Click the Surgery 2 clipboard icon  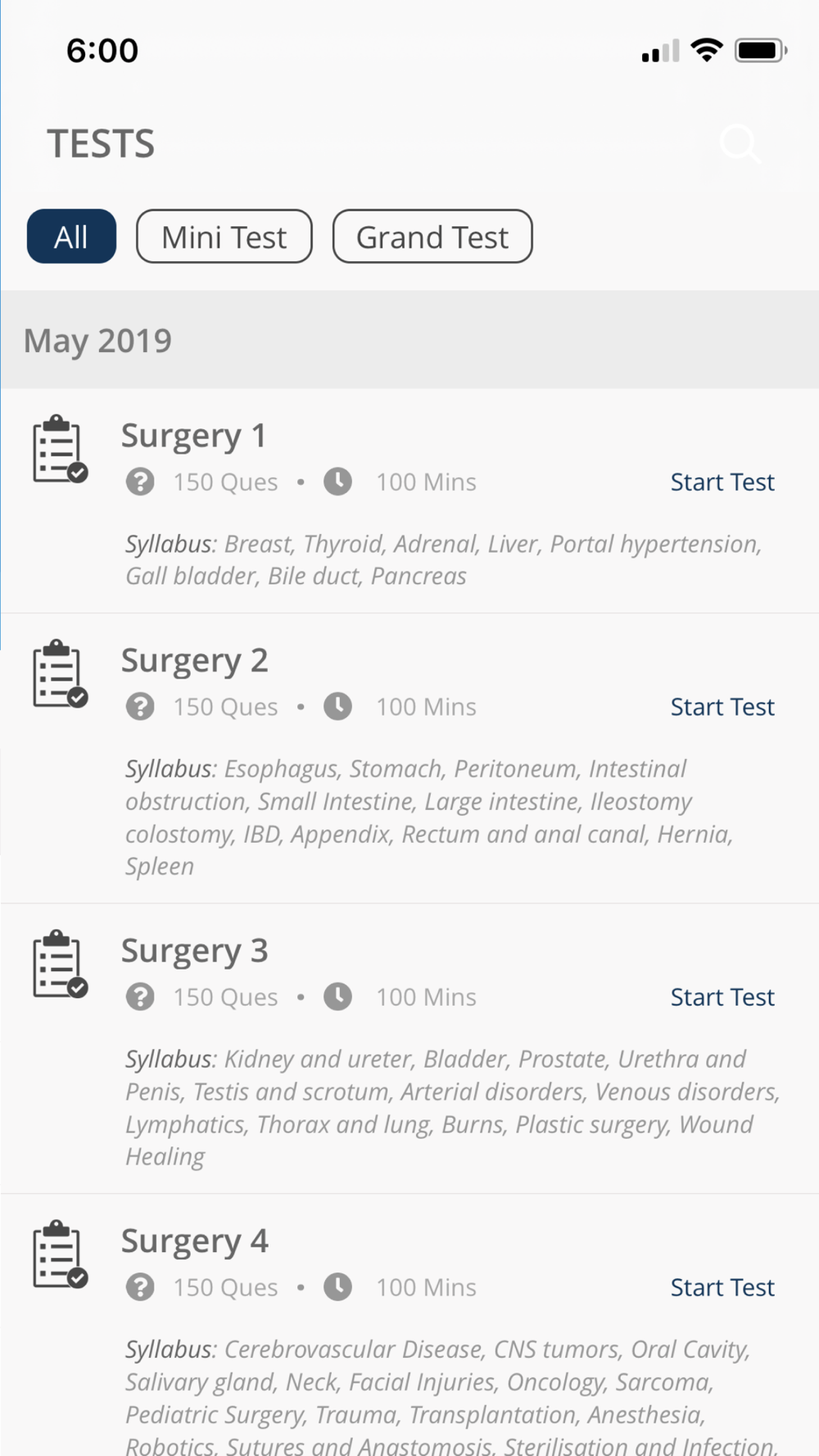(59, 674)
